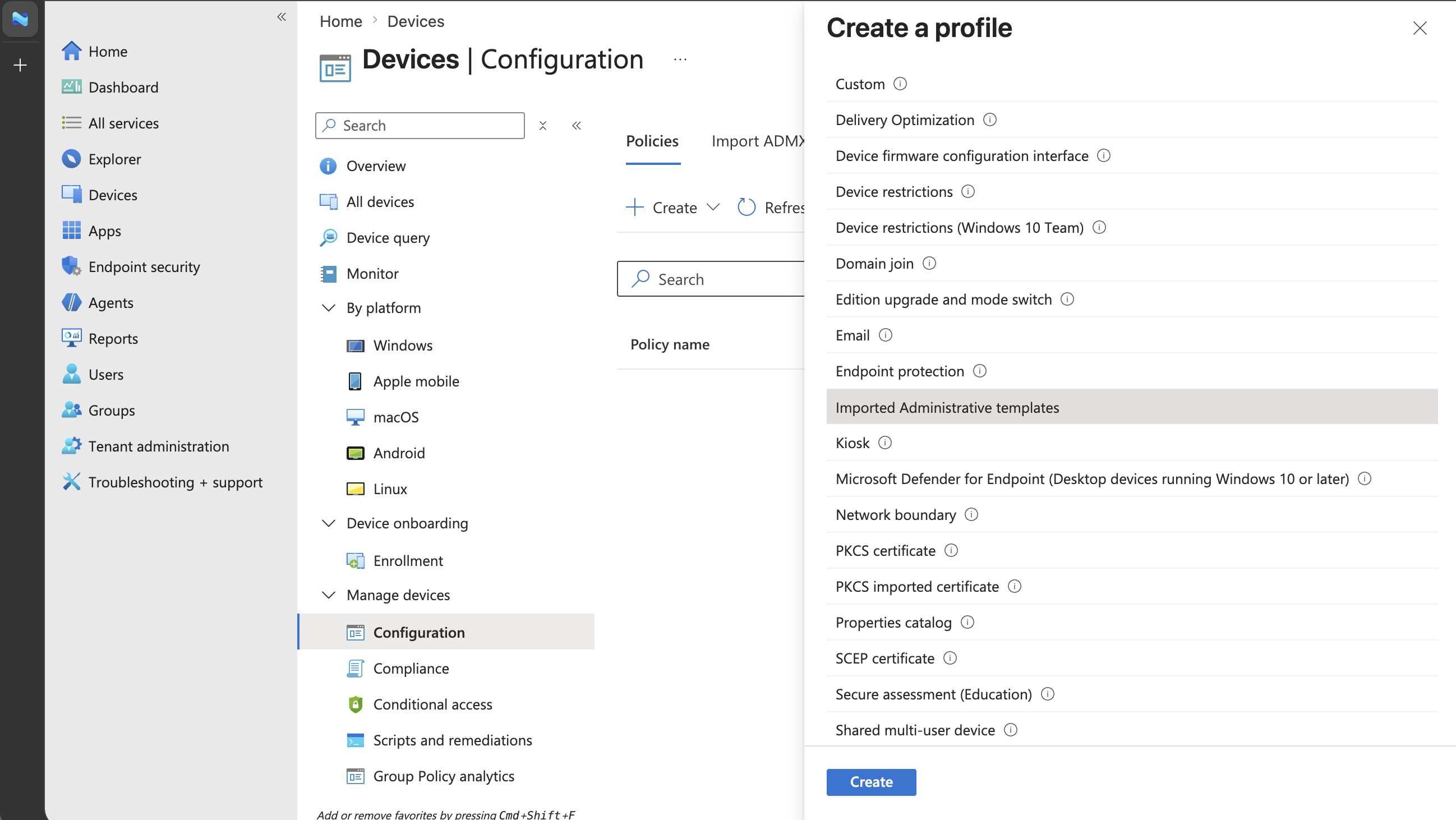The width and height of the screenshot is (1456, 820).
Task: Switch to the Policies tab
Action: pyautogui.click(x=652, y=141)
